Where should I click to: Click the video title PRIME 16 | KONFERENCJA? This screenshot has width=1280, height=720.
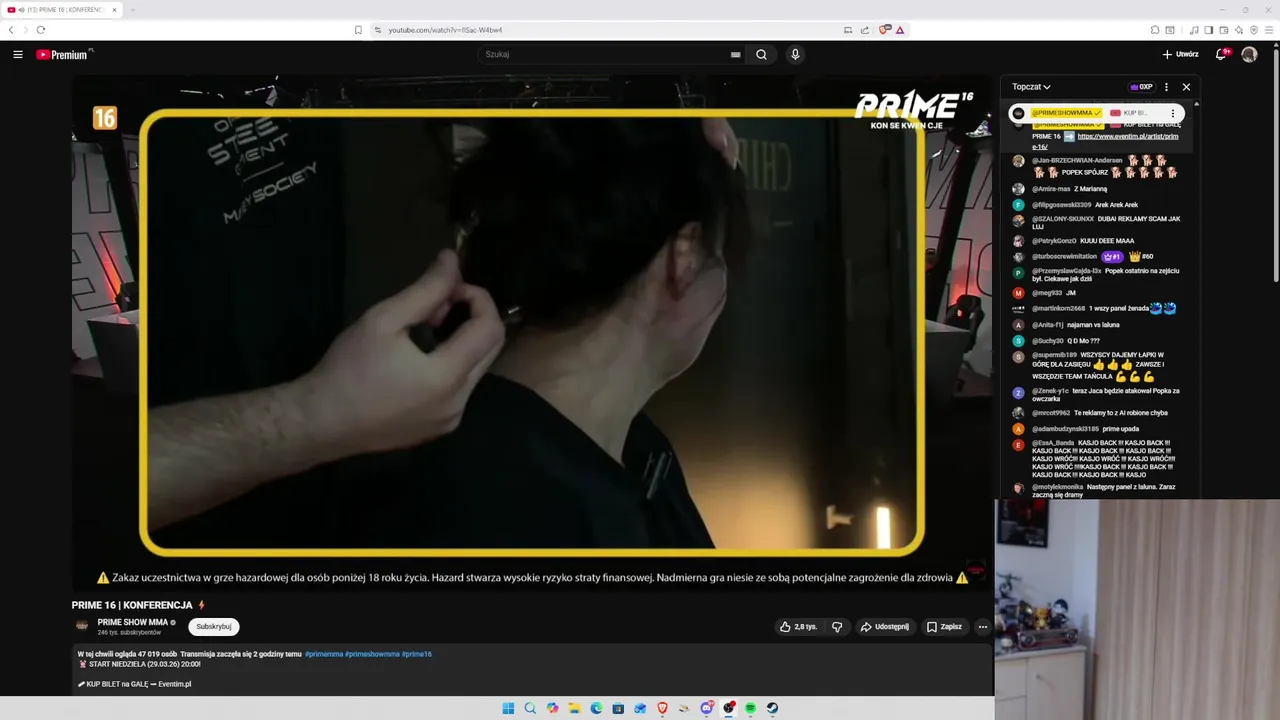[x=132, y=605]
